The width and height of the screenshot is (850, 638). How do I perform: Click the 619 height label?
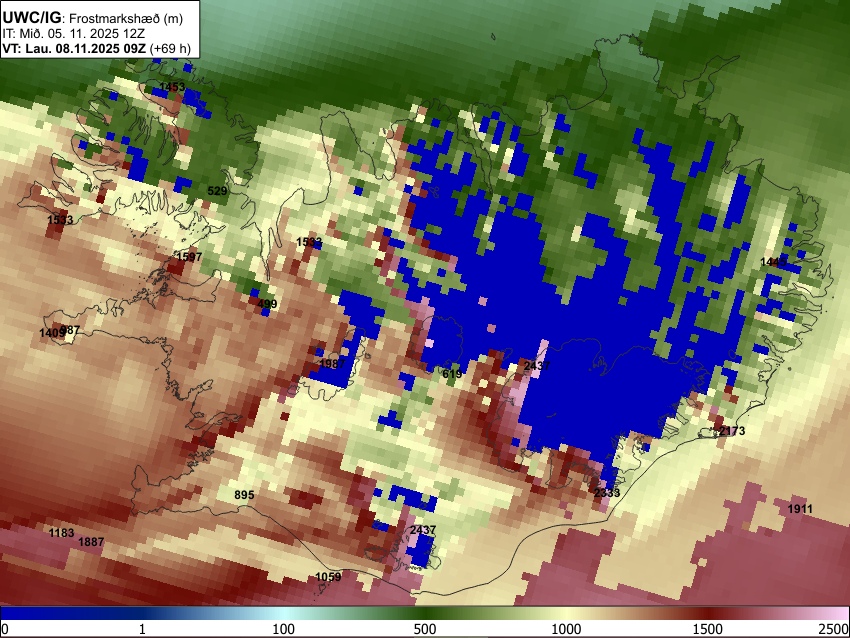click(452, 374)
